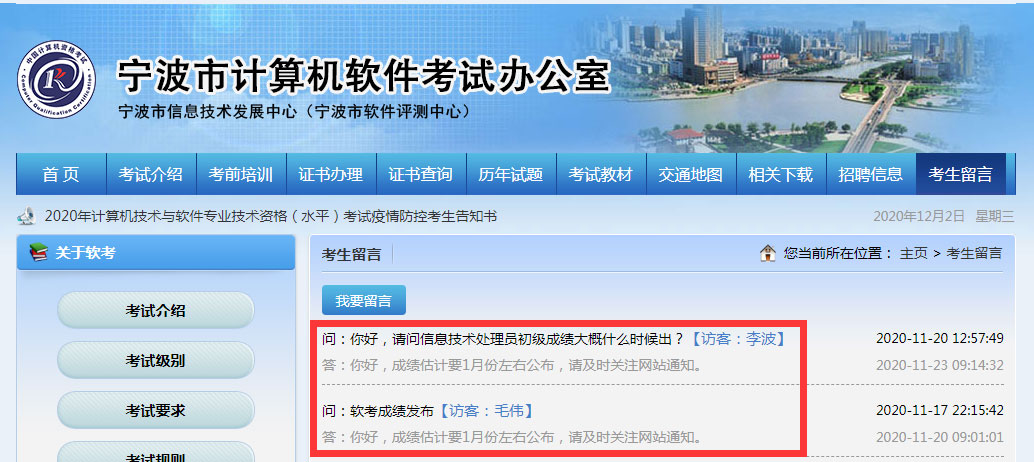The width and height of the screenshot is (1034, 462).
Task: Click the megaphone announcement icon
Action: pos(26,216)
